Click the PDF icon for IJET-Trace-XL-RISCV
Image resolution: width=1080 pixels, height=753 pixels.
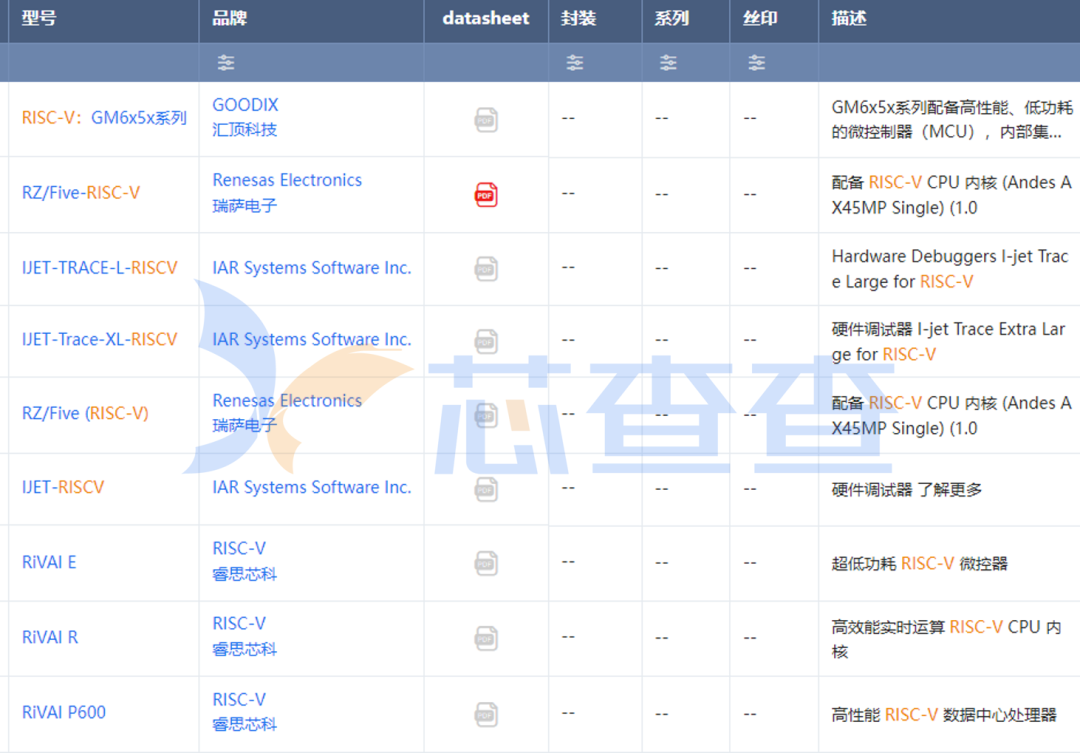pos(486,341)
